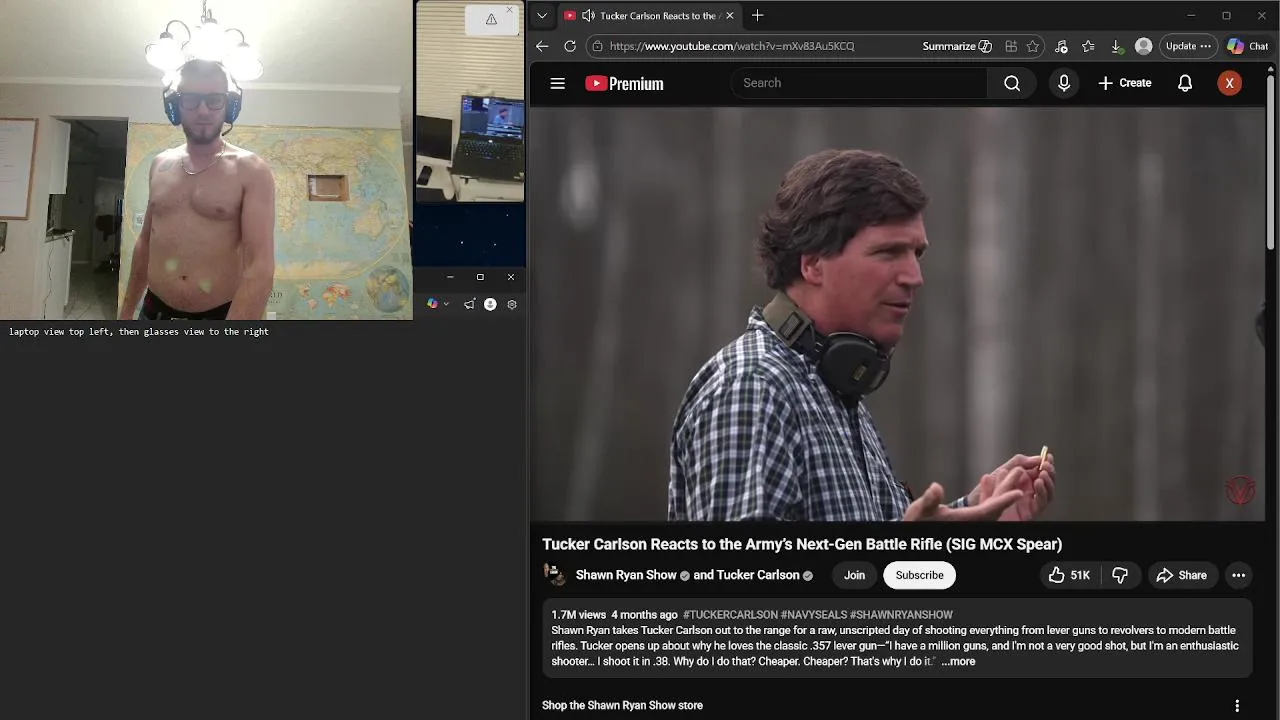Expand description with ...more
The height and width of the screenshot is (720, 1280).
[958, 661]
